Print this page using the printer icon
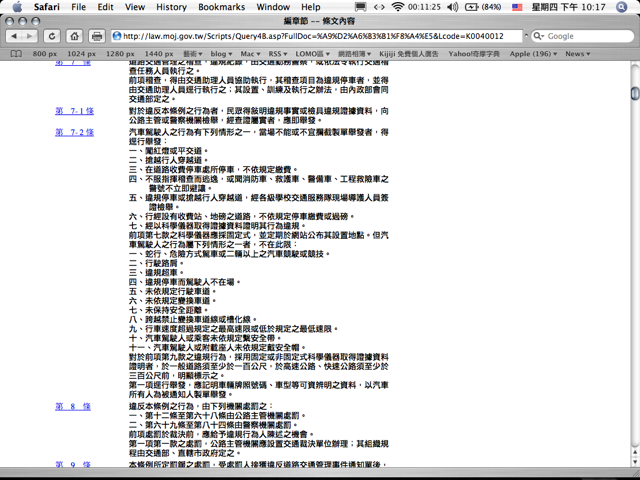The width and height of the screenshot is (640, 480). coord(97,36)
